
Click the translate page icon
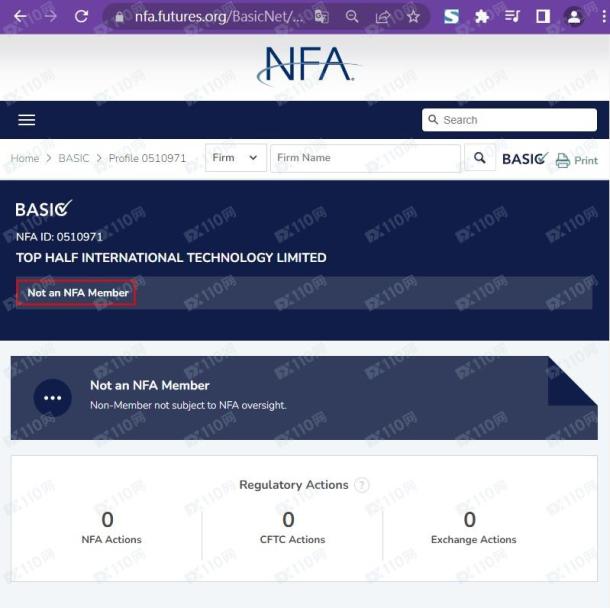pyautogui.click(x=321, y=16)
